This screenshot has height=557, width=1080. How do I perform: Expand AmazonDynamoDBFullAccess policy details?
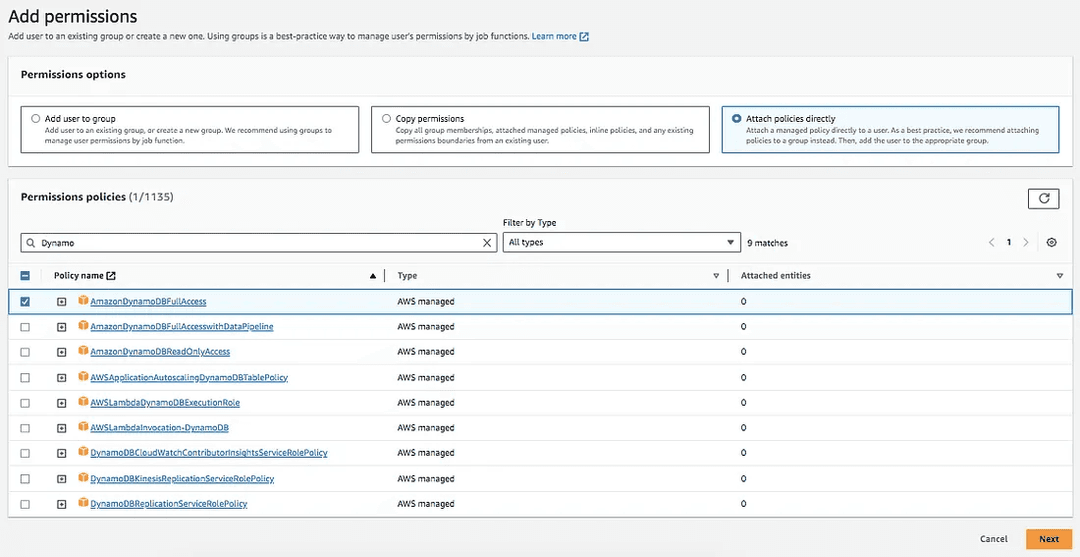(61, 302)
